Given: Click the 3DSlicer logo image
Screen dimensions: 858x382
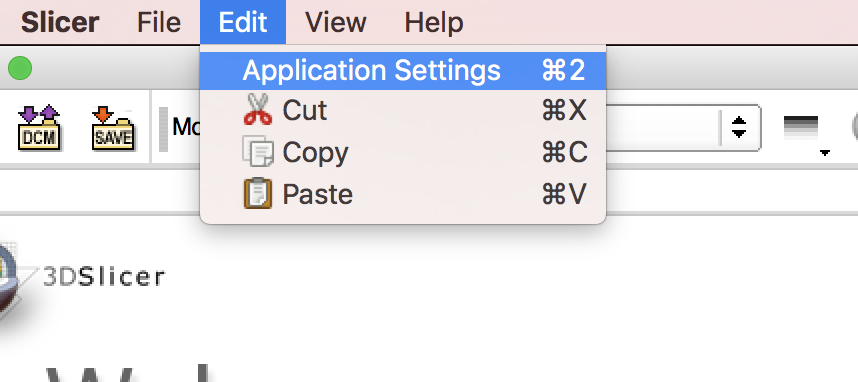Looking at the screenshot, I should click(11, 283).
